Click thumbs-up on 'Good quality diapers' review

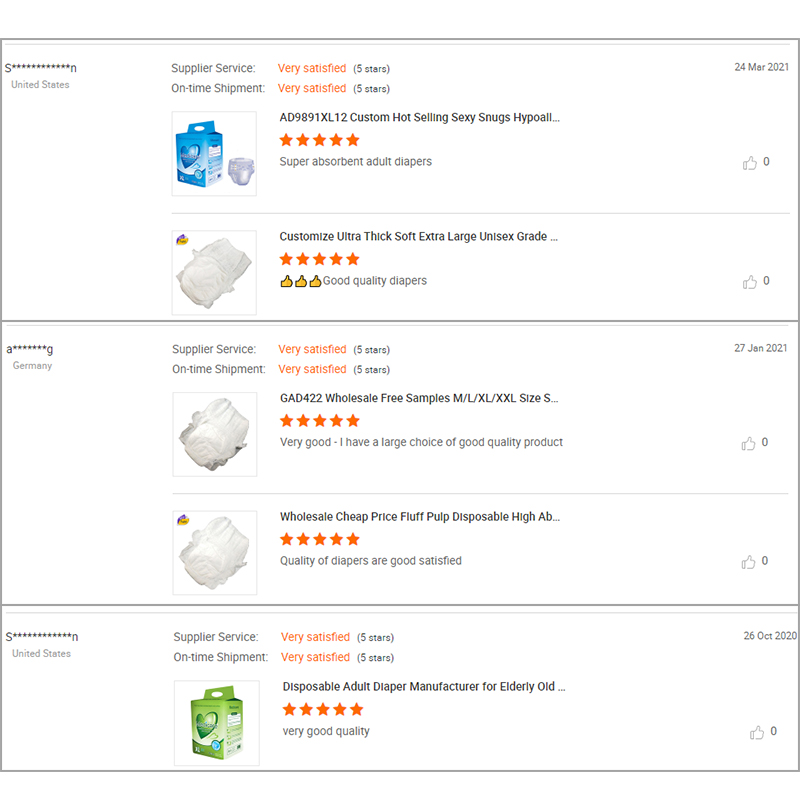tap(750, 282)
